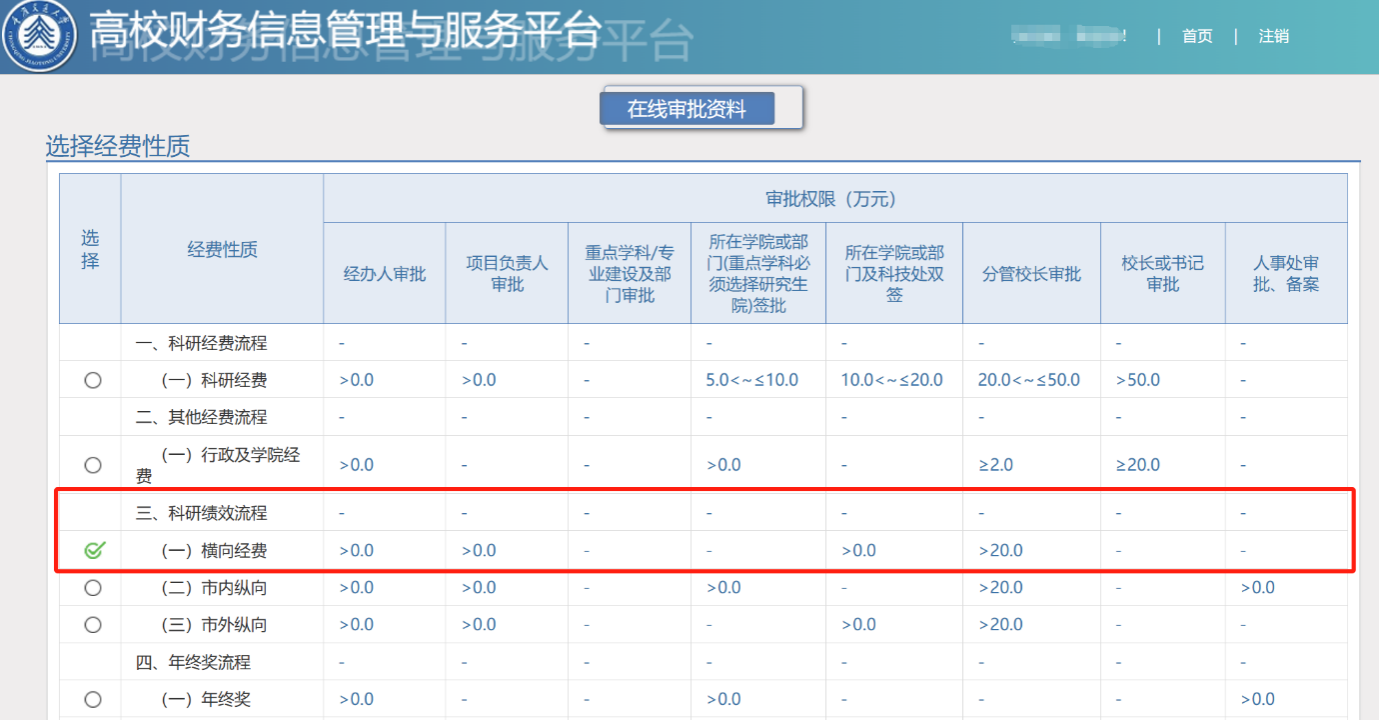Choose the 行政及学院经费 radio option
This screenshot has height=720, width=1379.
point(93,465)
